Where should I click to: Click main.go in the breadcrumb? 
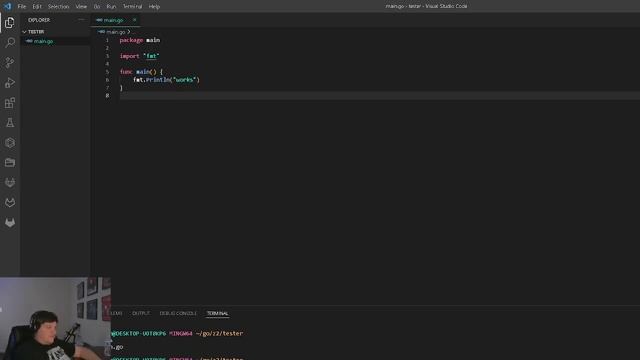[116, 32]
